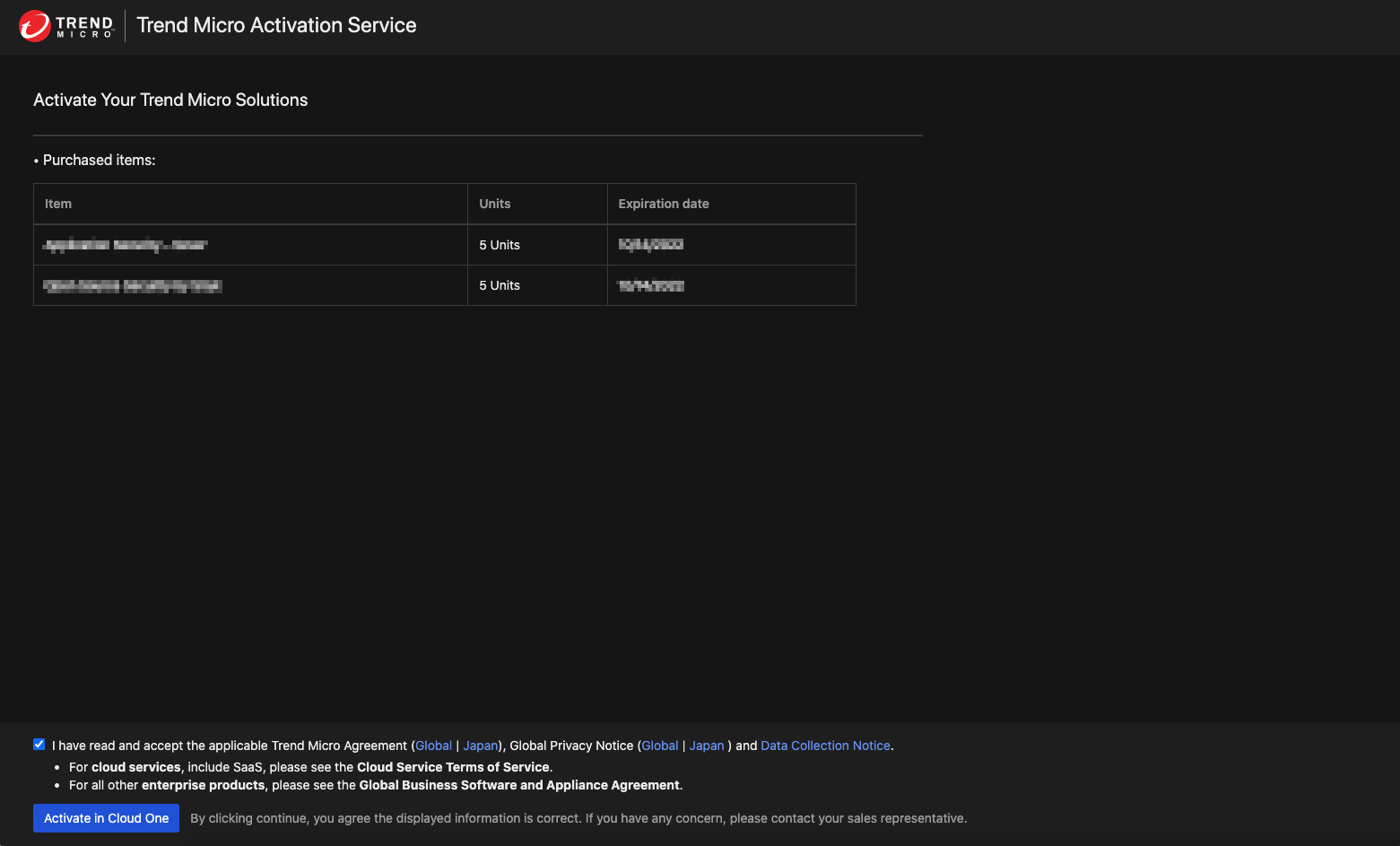Click the first row's expiration date
This screenshot has height=846, width=1400.
[x=651, y=245]
